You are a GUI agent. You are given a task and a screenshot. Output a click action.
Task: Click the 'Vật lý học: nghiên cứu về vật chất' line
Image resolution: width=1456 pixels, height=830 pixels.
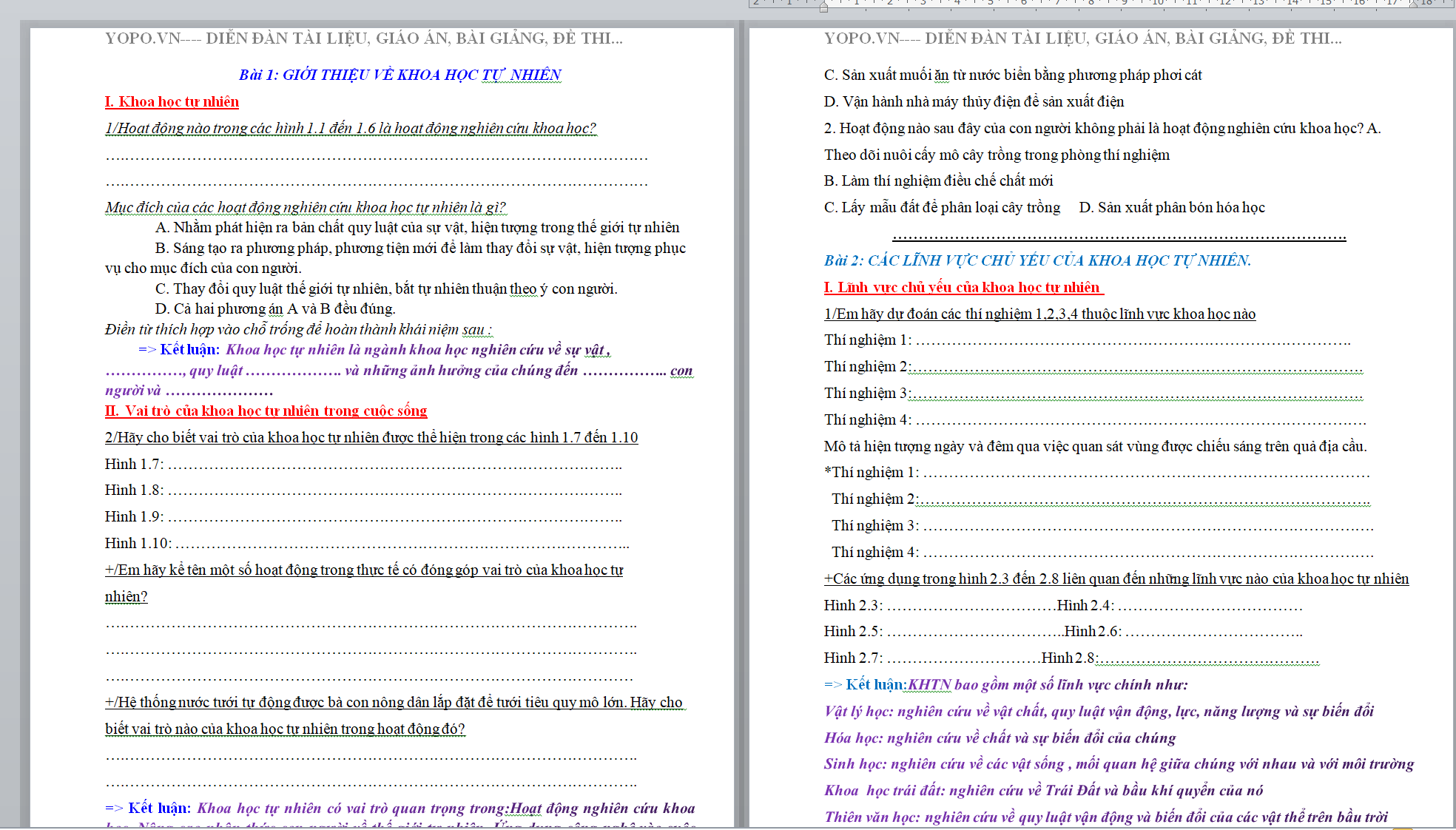pyautogui.click(x=1099, y=711)
